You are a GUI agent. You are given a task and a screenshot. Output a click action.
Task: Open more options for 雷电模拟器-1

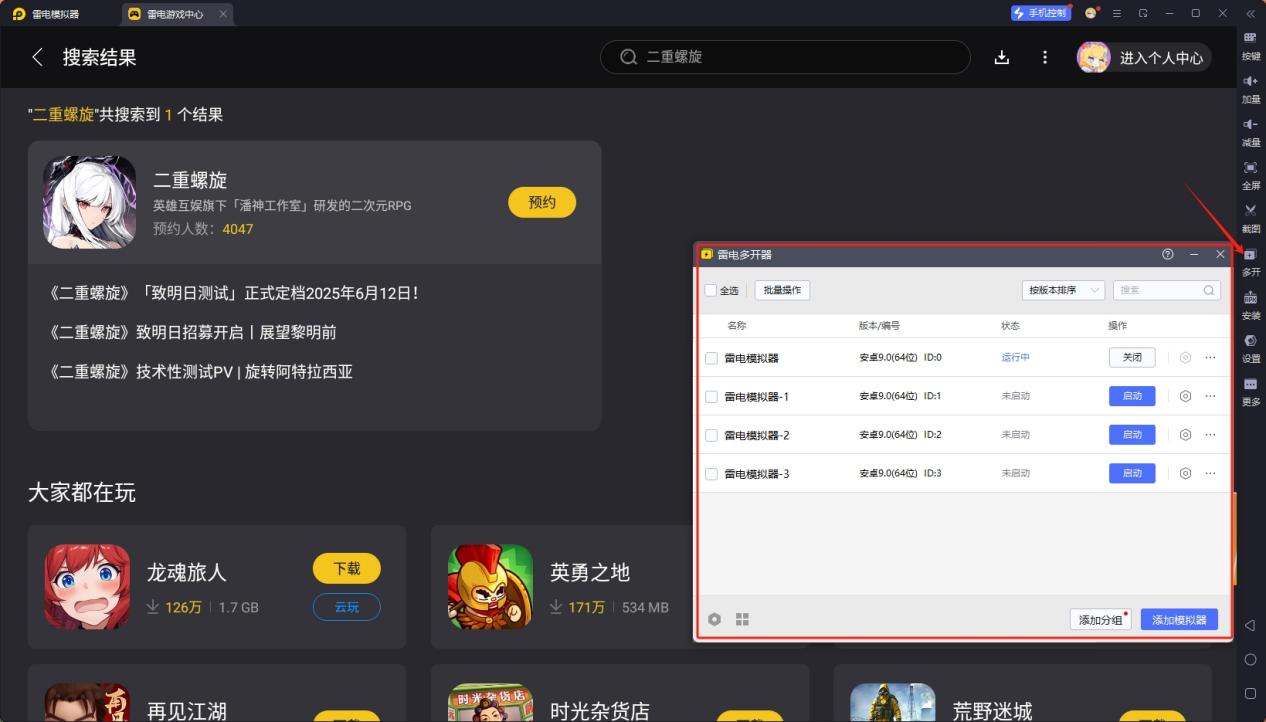[1210, 396]
